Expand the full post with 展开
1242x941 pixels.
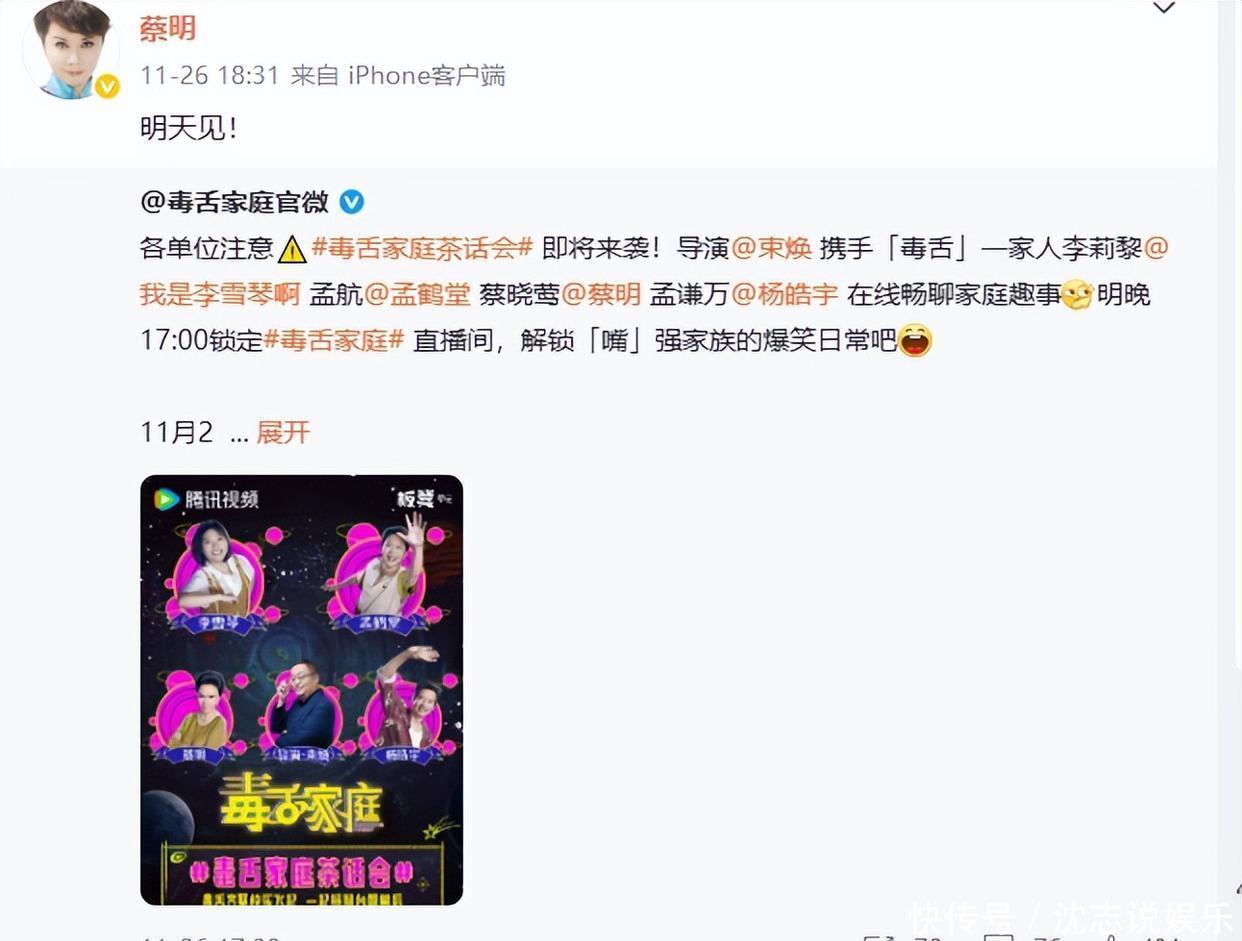coord(283,432)
